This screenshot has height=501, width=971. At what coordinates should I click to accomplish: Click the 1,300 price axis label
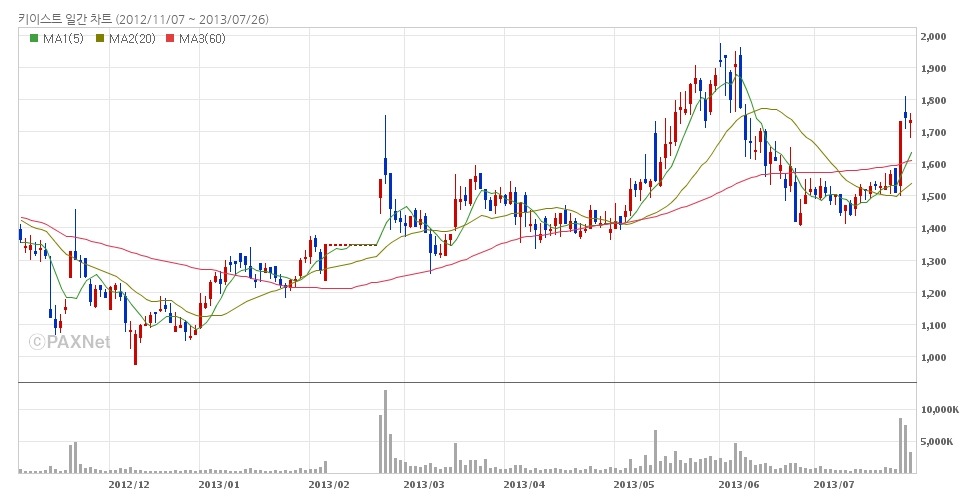(933, 261)
